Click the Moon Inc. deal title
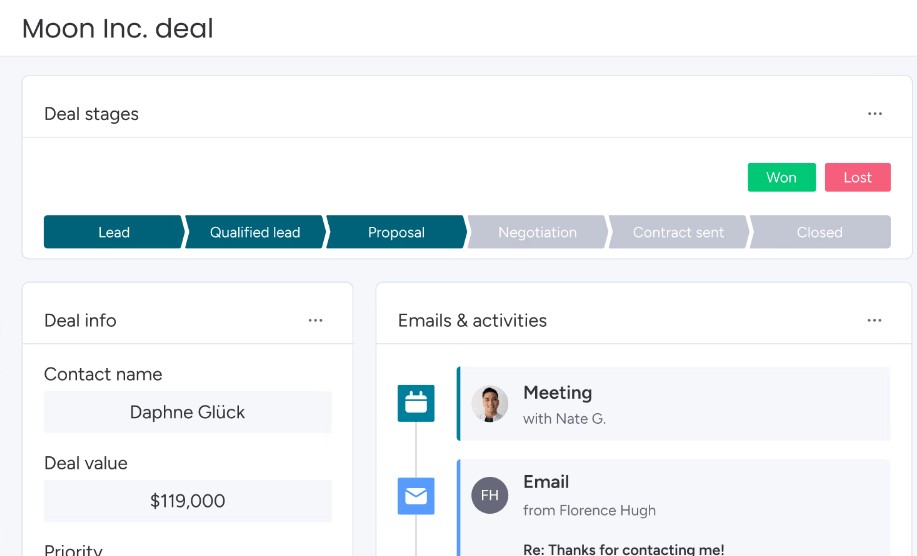 [118, 28]
